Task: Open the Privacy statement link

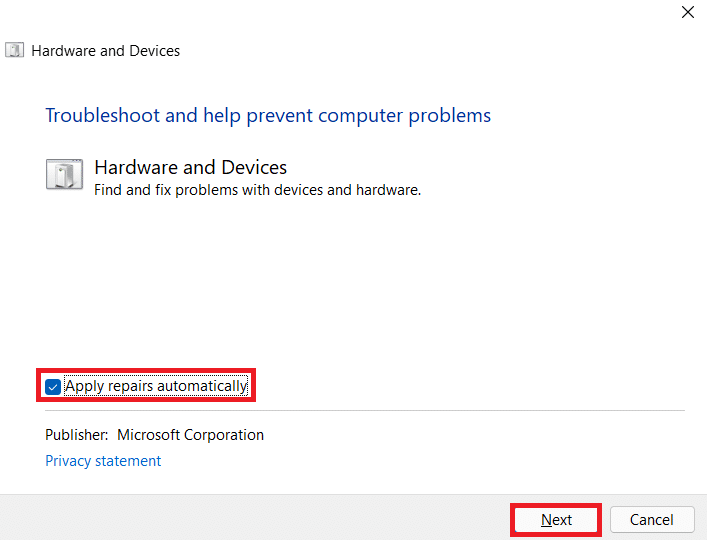Action: [x=103, y=461]
